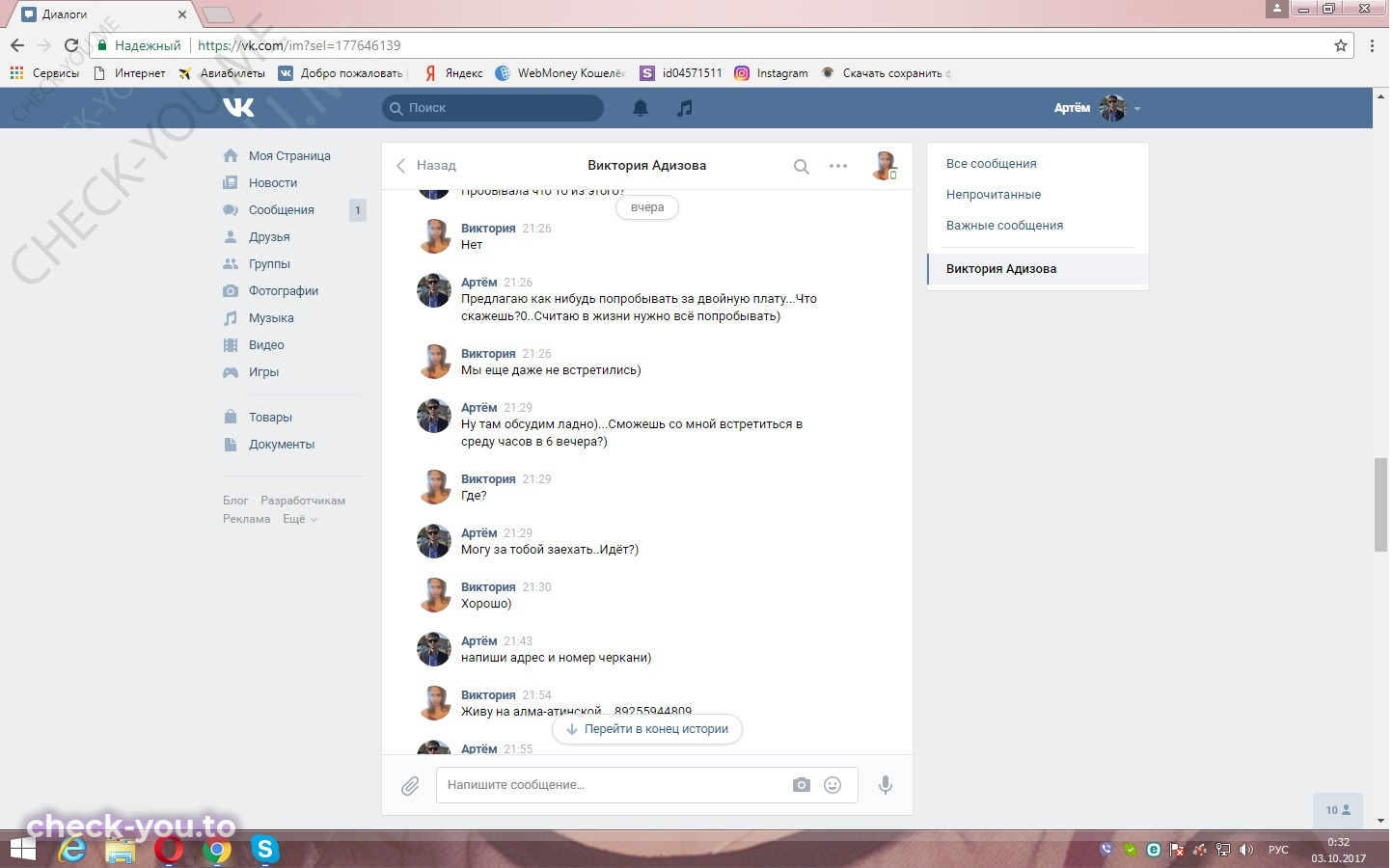
Task: Click the Блог footer link
Action: click(235, 501)
